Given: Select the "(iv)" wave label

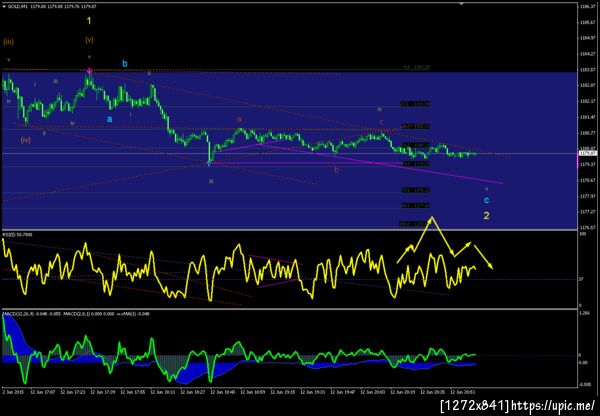Looking at the screenshot, I should (26, 140).
